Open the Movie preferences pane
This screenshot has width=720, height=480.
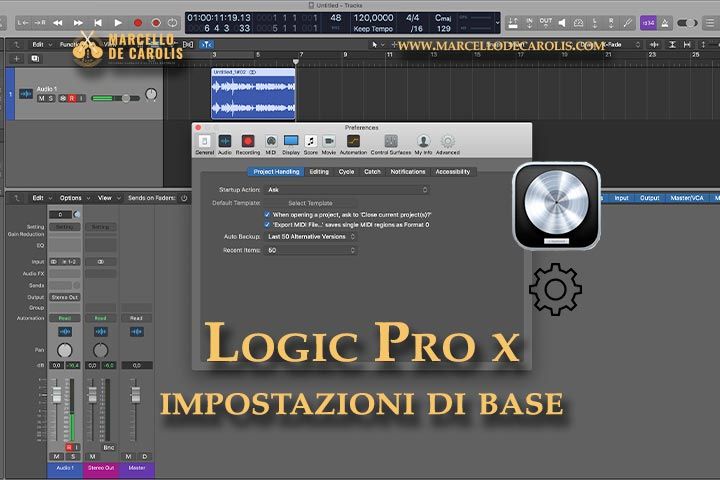329,145
